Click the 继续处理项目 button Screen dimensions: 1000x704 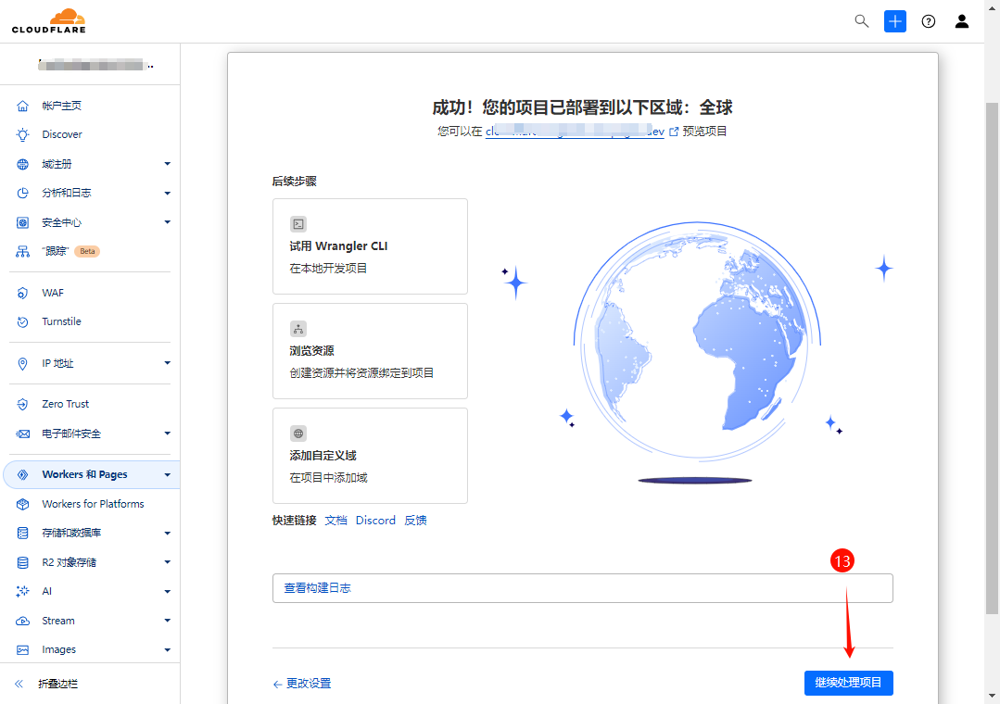point(848,683)
